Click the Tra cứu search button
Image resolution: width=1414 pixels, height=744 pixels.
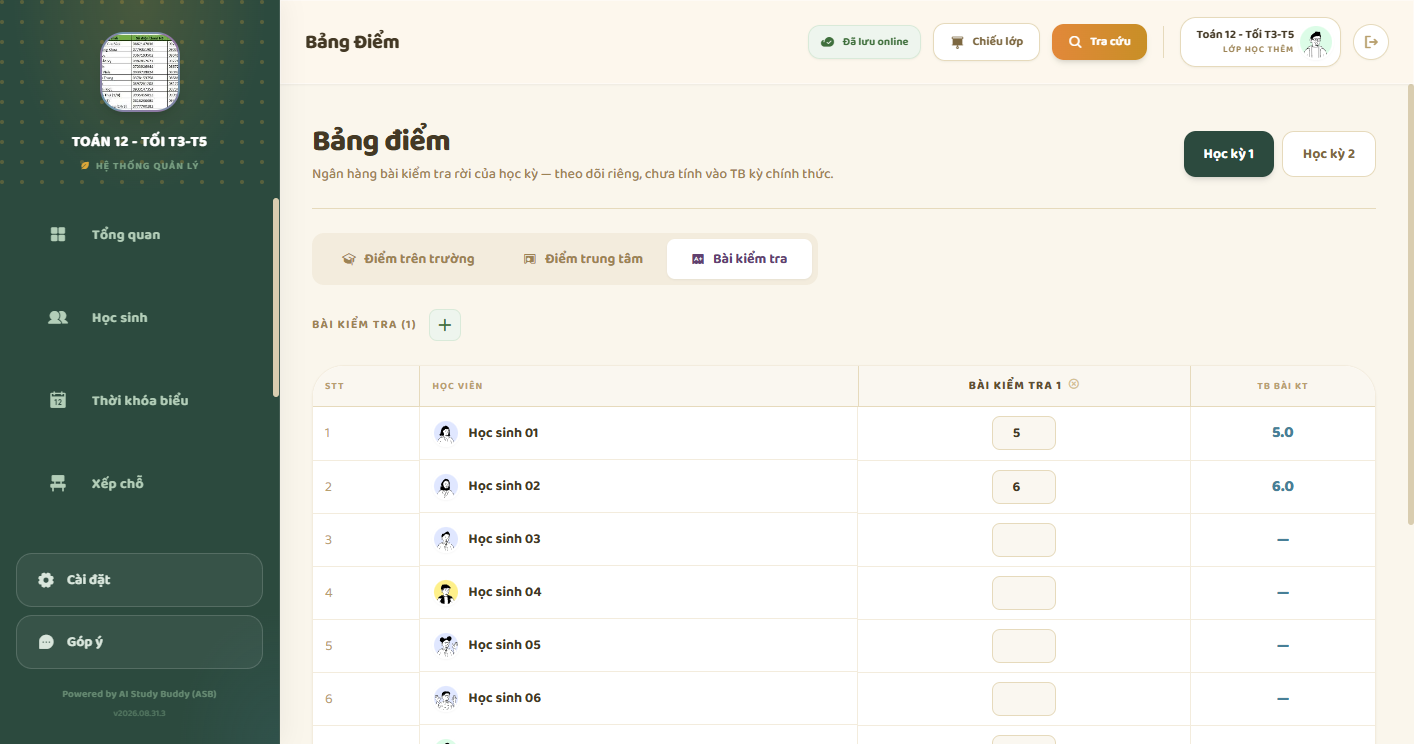[x=1099, y=42]
